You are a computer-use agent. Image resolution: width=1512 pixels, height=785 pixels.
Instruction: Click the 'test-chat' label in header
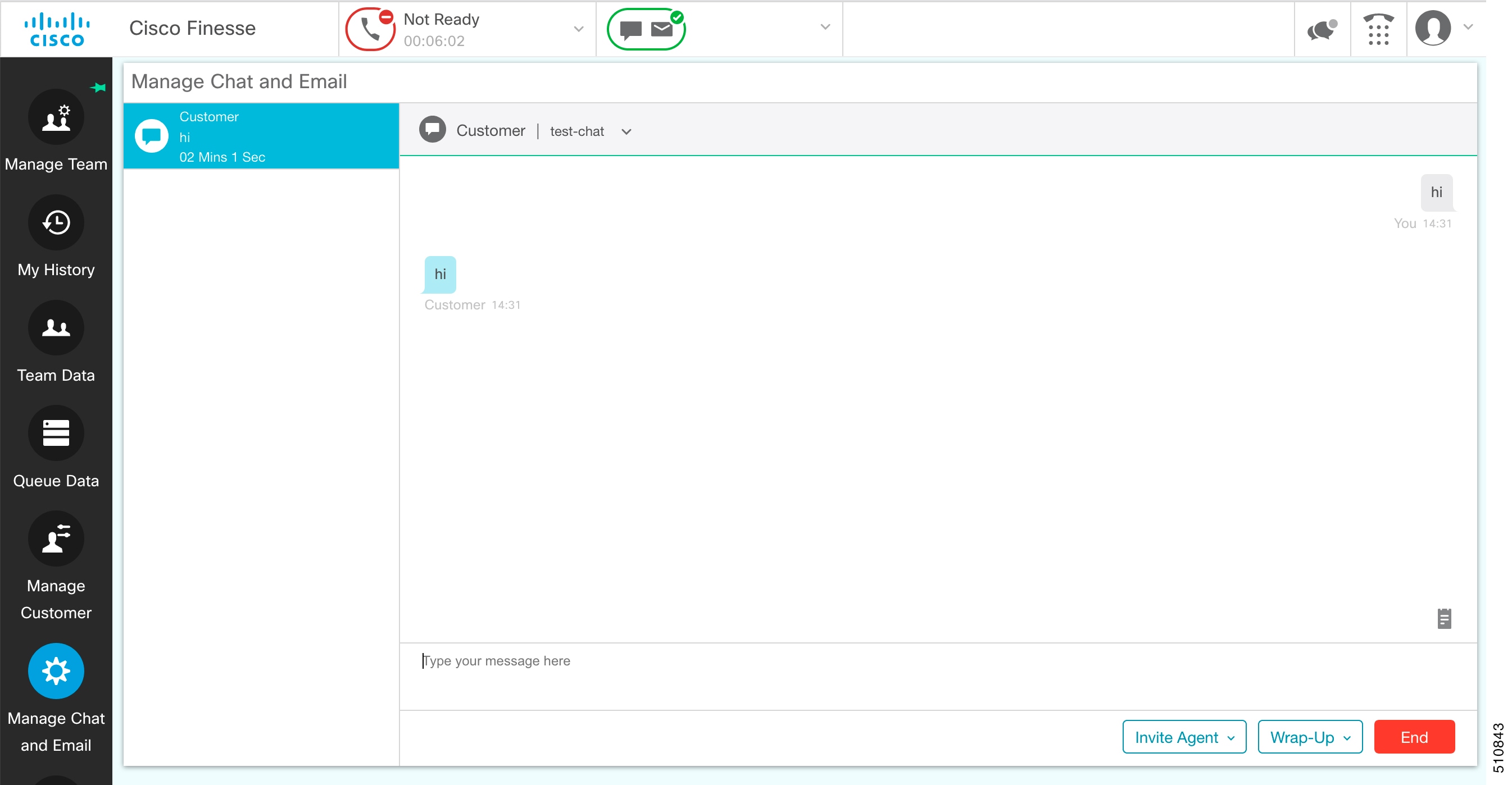[x=577, y=131]
